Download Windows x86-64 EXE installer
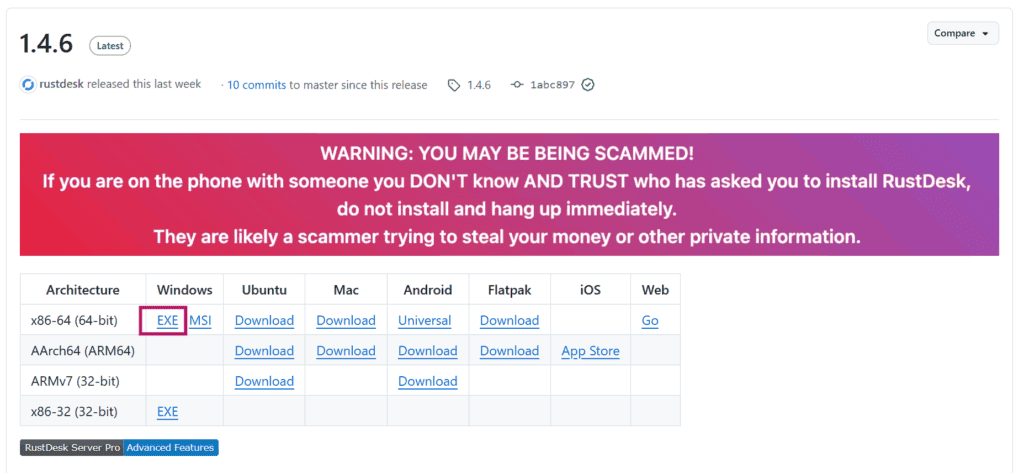This screenshot has height=473, width=1024. click(x=167, y=321)
